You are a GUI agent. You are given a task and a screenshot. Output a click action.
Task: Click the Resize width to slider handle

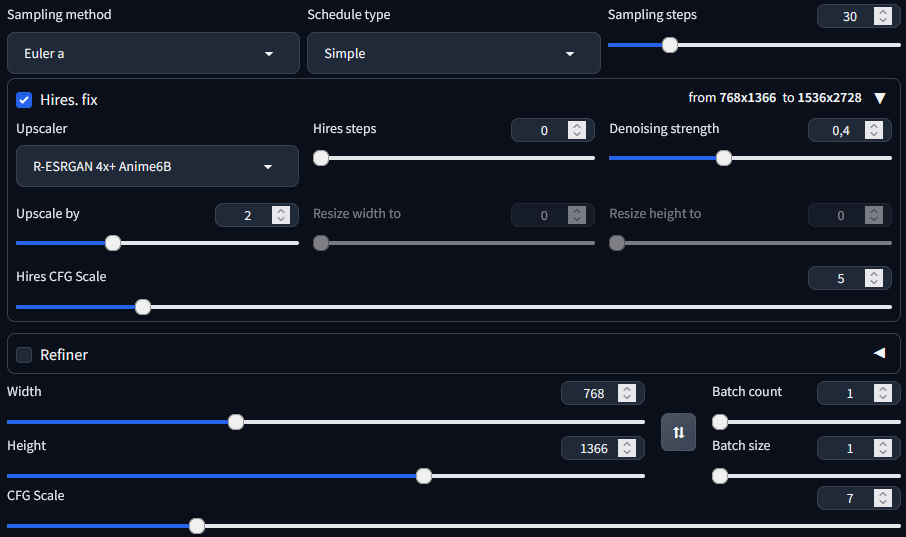tap(321, 243)
